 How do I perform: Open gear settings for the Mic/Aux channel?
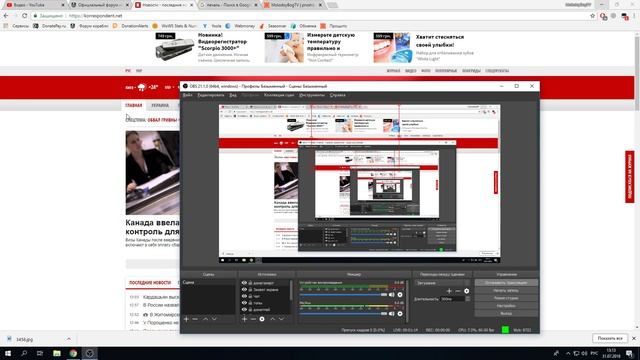[x=400, y=313]
